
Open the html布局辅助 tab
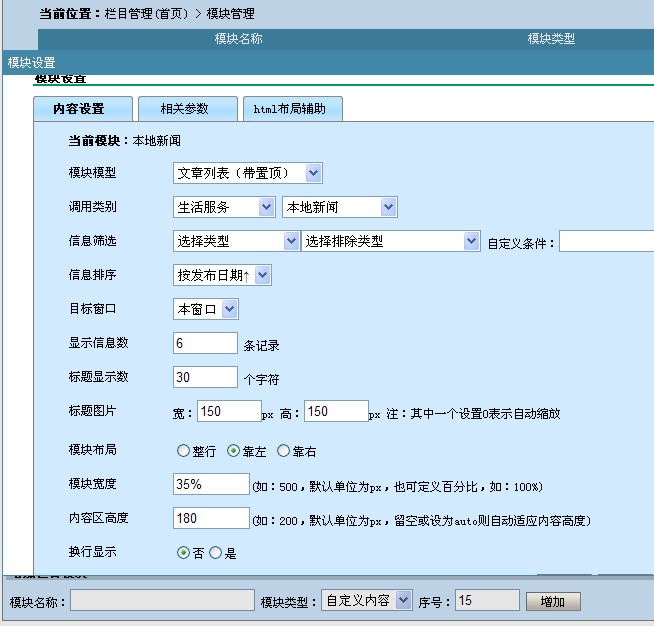tap(292, 109)
